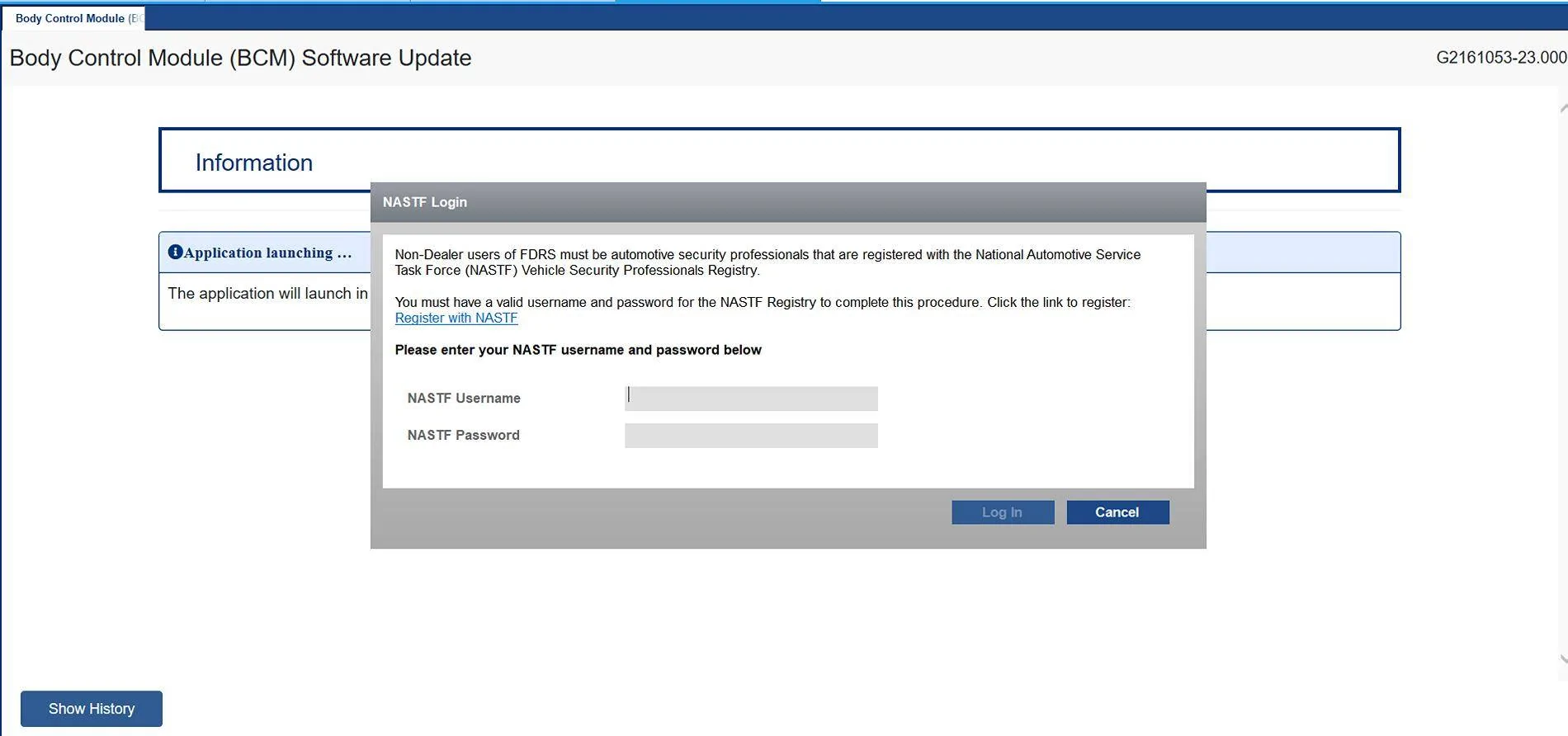This screenshot has width=1568, height=736.
Task: Click the 'application will launch in' message
Action: [267, 294]
